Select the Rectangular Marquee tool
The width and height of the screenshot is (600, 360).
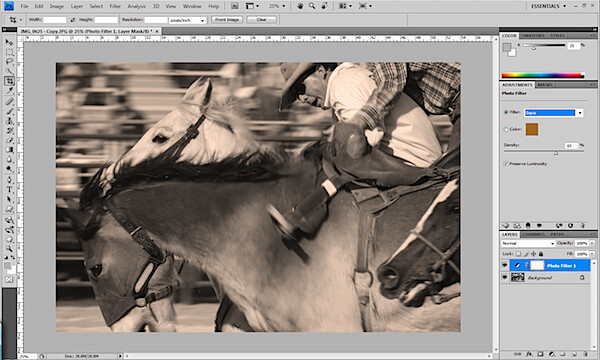pos(9,52)
